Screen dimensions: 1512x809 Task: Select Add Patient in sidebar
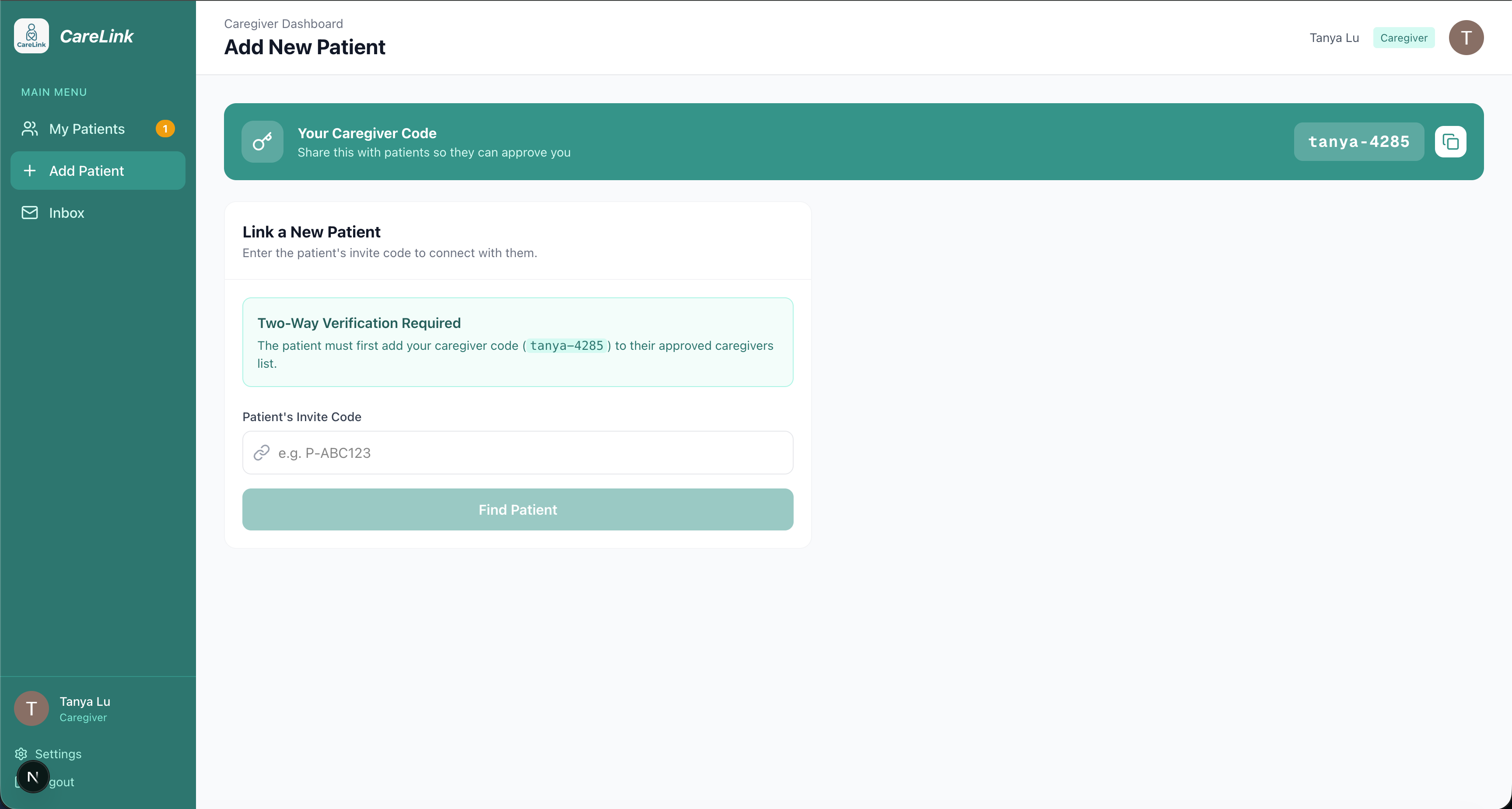click(87, 171)
